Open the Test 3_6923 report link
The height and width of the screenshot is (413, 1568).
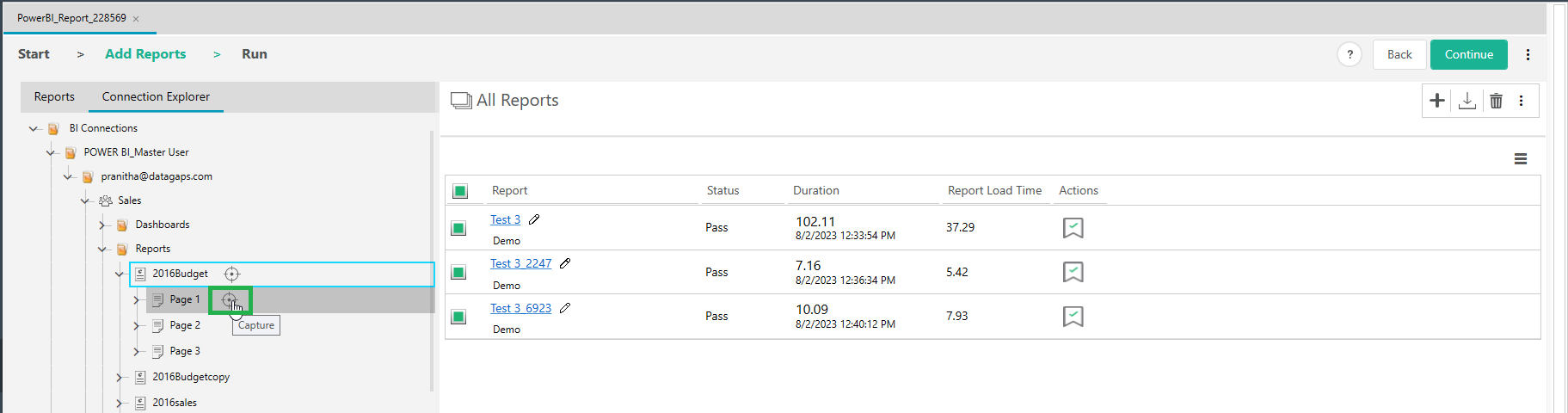click(520, 308)
